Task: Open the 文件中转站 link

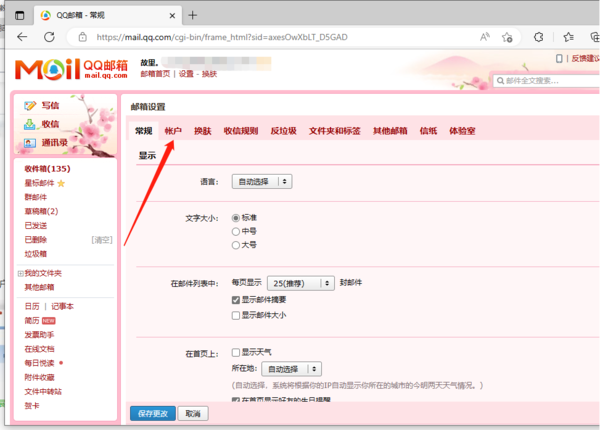Action: tap(43, 392)
